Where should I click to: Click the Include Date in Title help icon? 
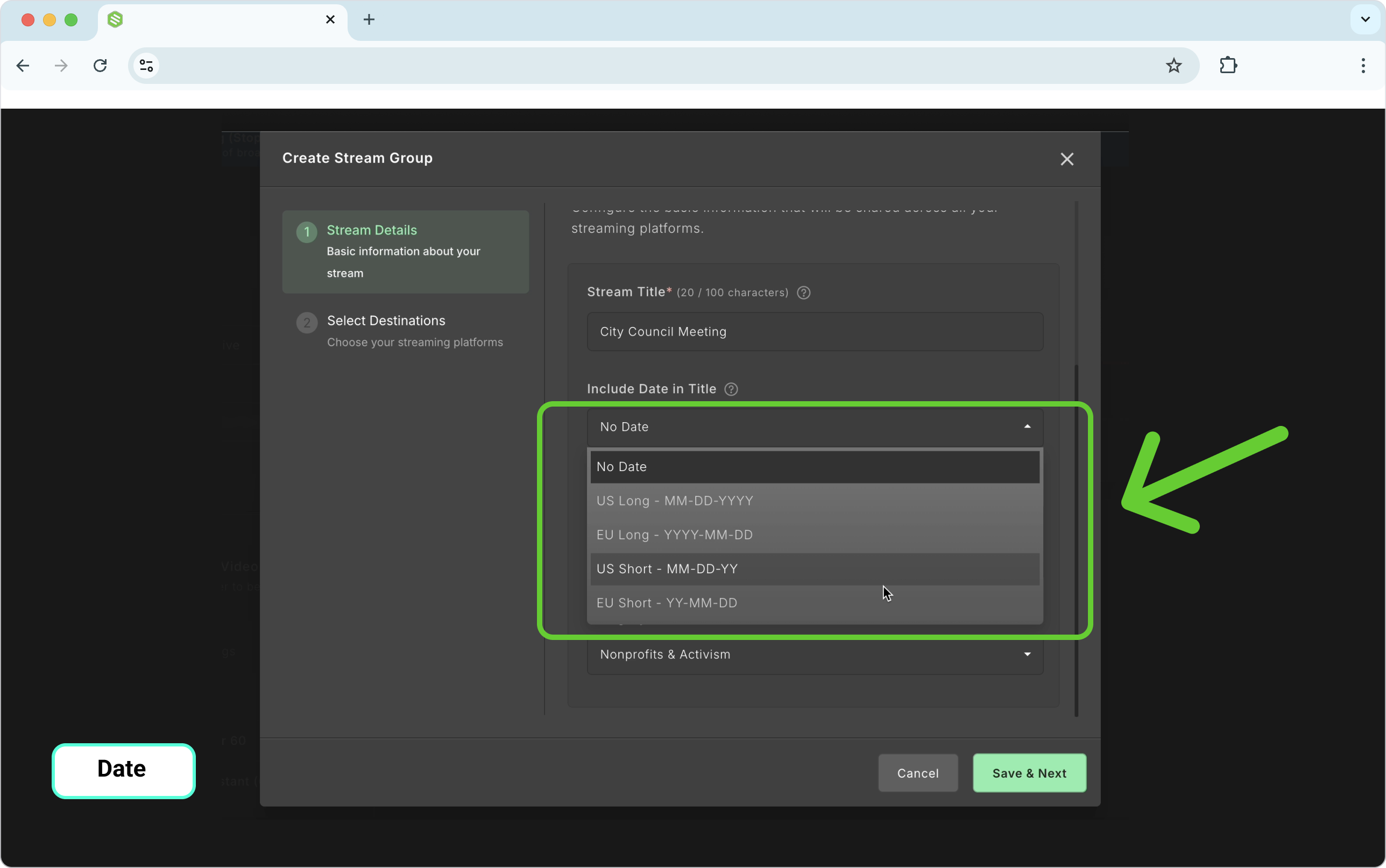coord(731,389)
